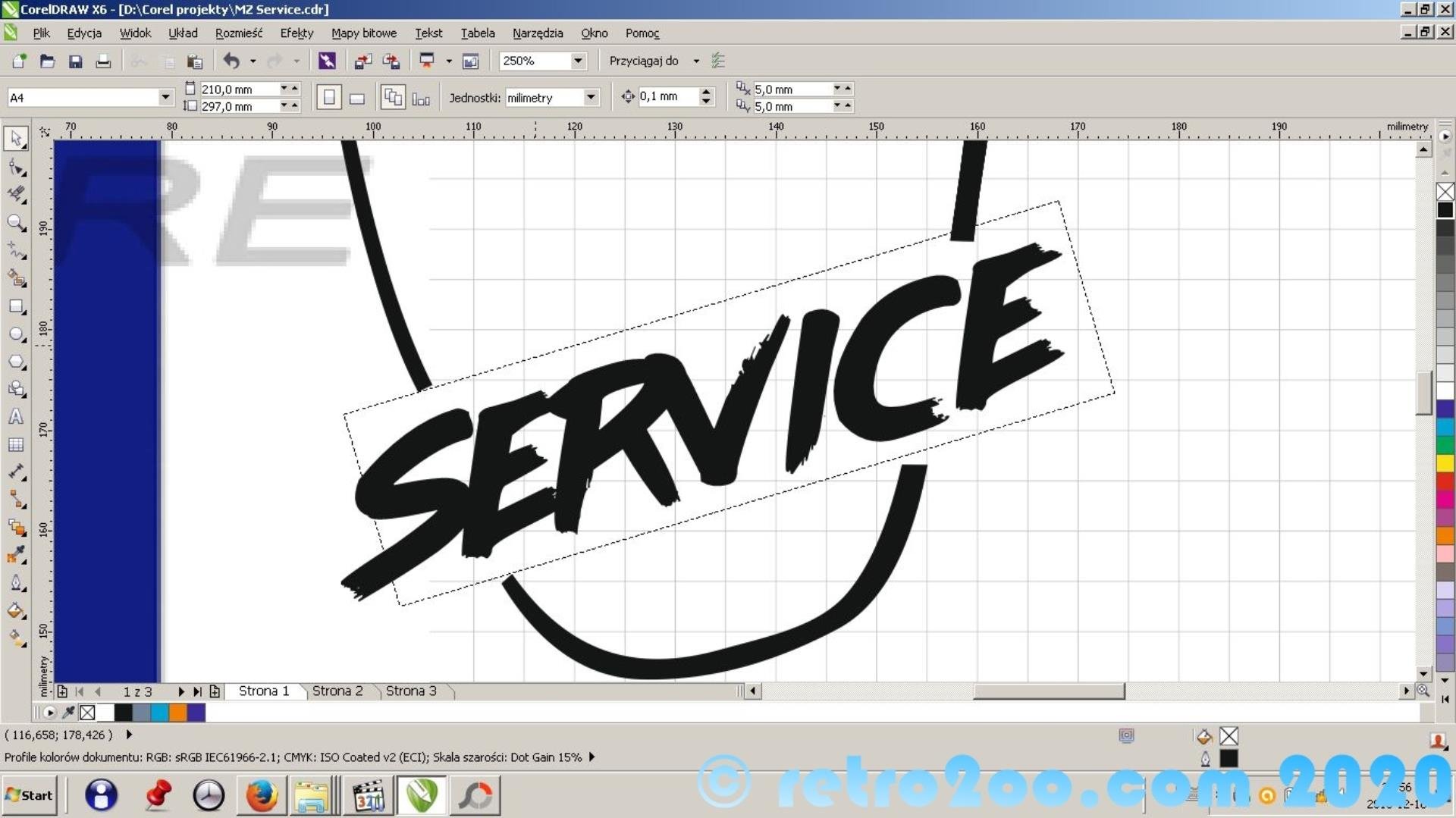
Task: Click the Przyciągaj do snap button
Action: point(644,61)
